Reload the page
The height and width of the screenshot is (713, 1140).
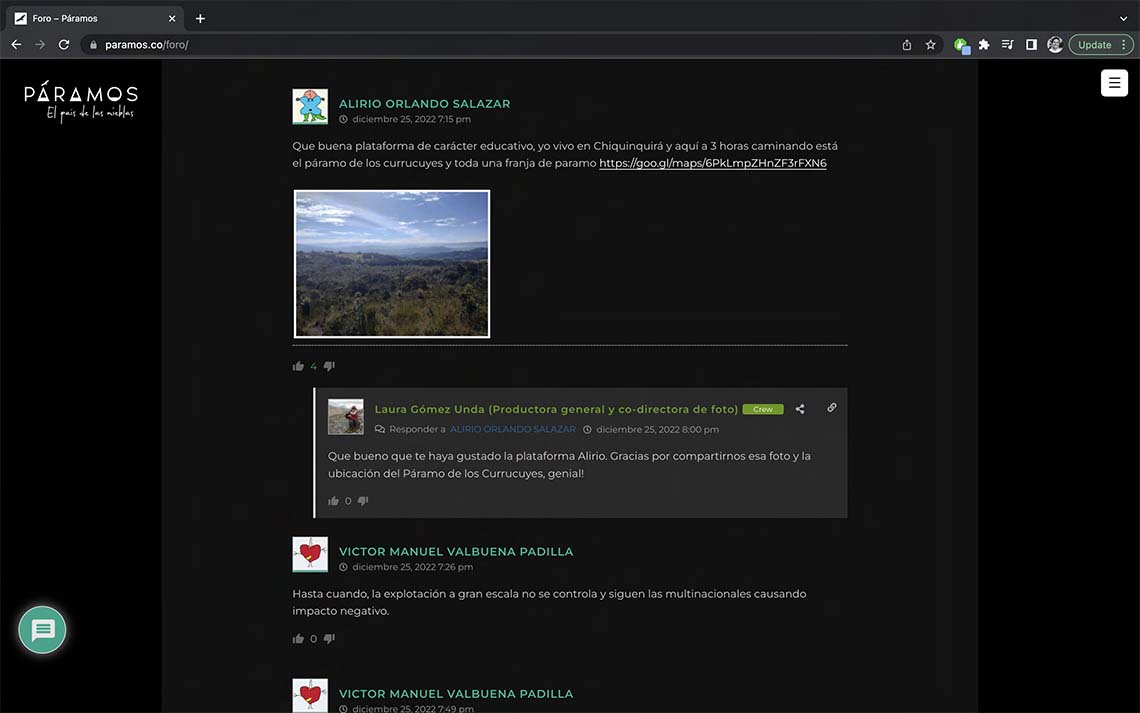tap(64, 45)
